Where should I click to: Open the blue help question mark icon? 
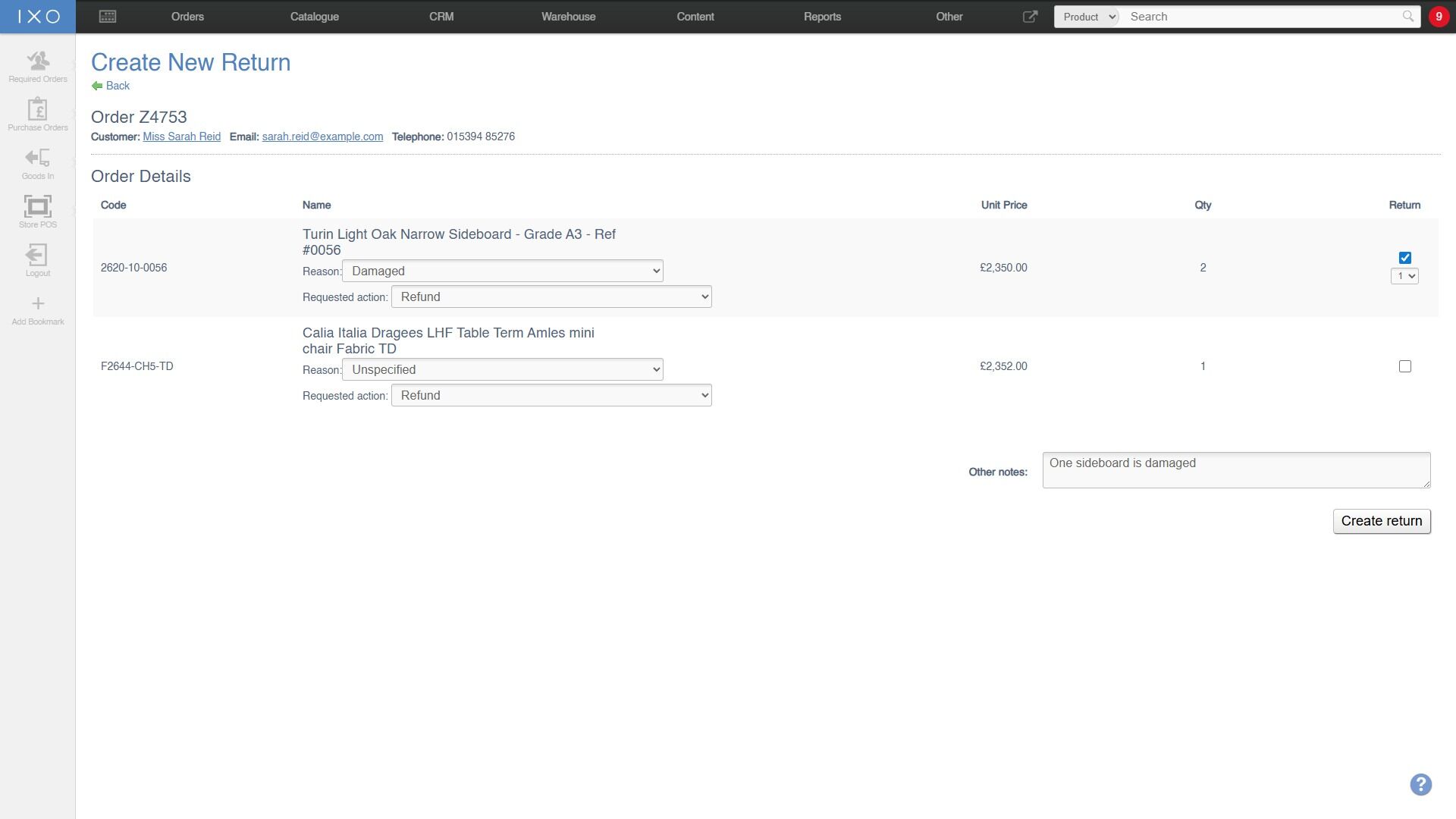1420,784
